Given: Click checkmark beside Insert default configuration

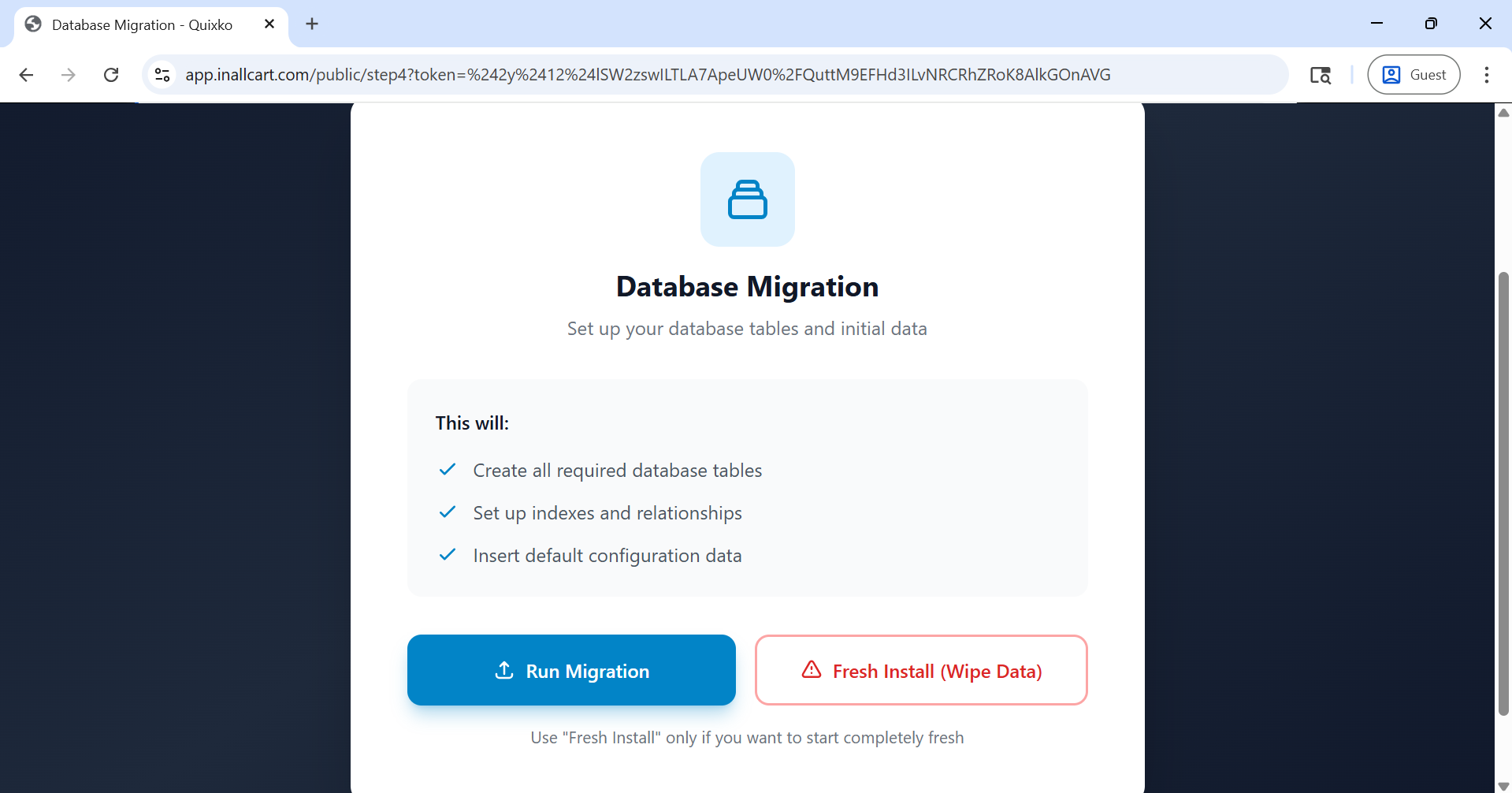Looking at the screenshot, I should click(x=448, y=555).
